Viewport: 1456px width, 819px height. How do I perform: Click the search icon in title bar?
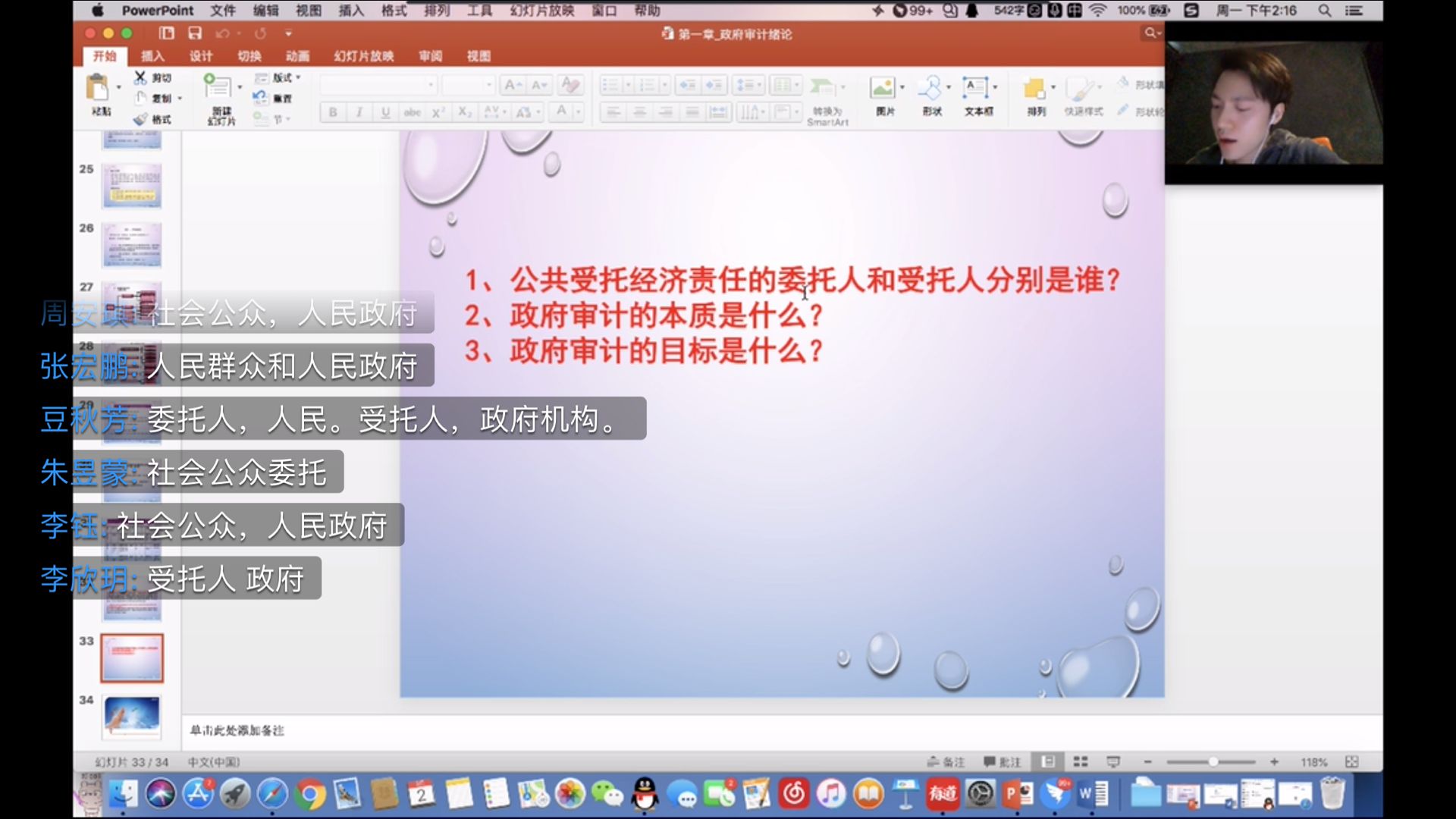tap(1150, 33)
